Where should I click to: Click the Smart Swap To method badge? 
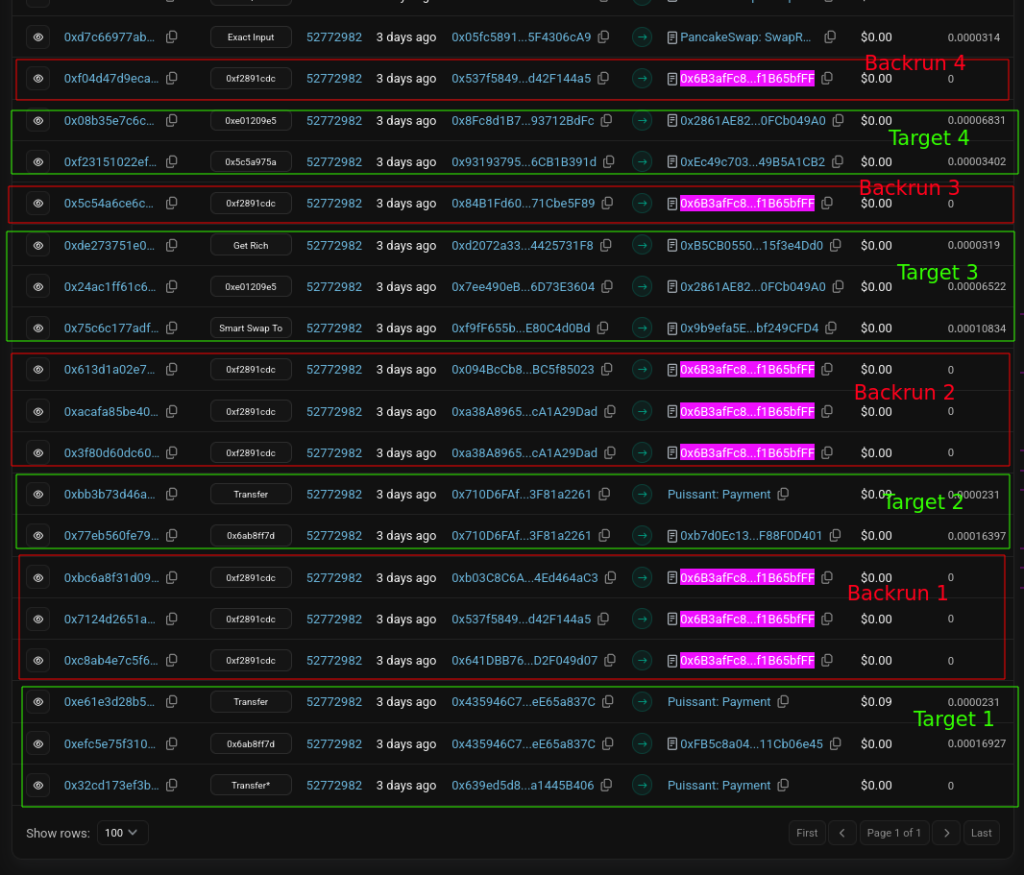(251, 328)
